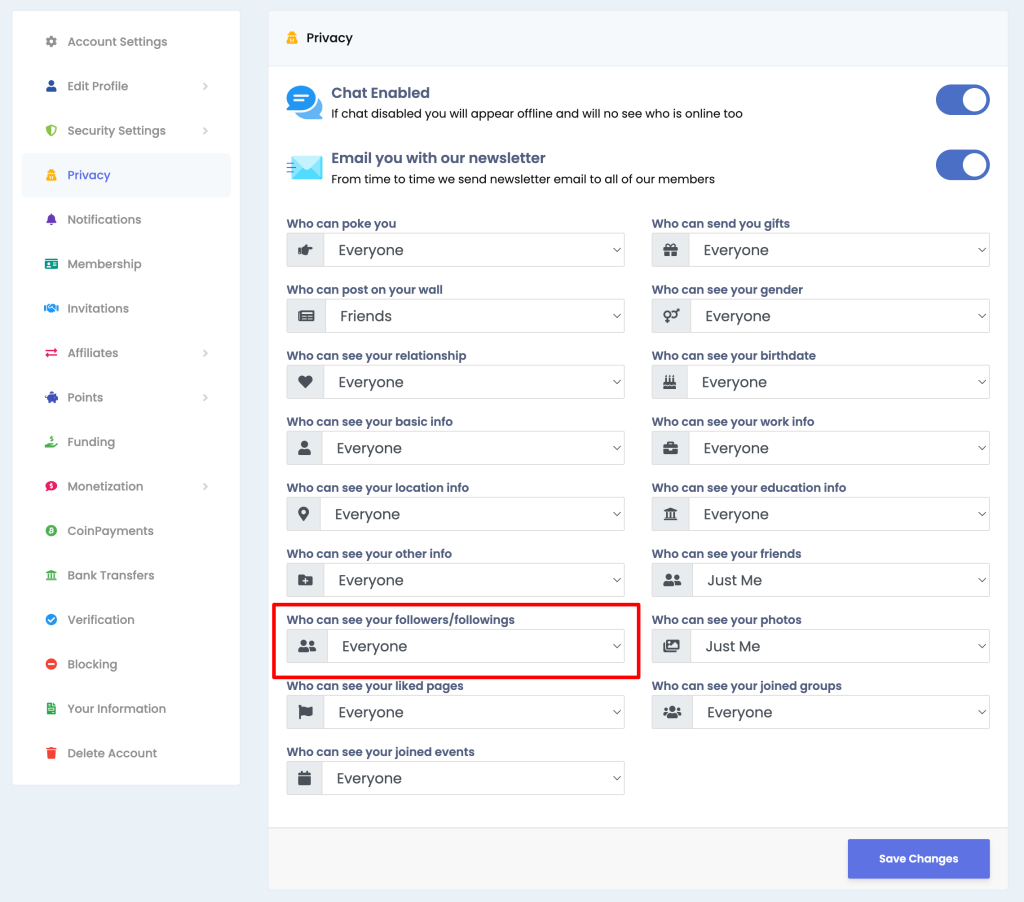
Task: Expand the Edit Profile submenu chevron
Action: point(205,86)
